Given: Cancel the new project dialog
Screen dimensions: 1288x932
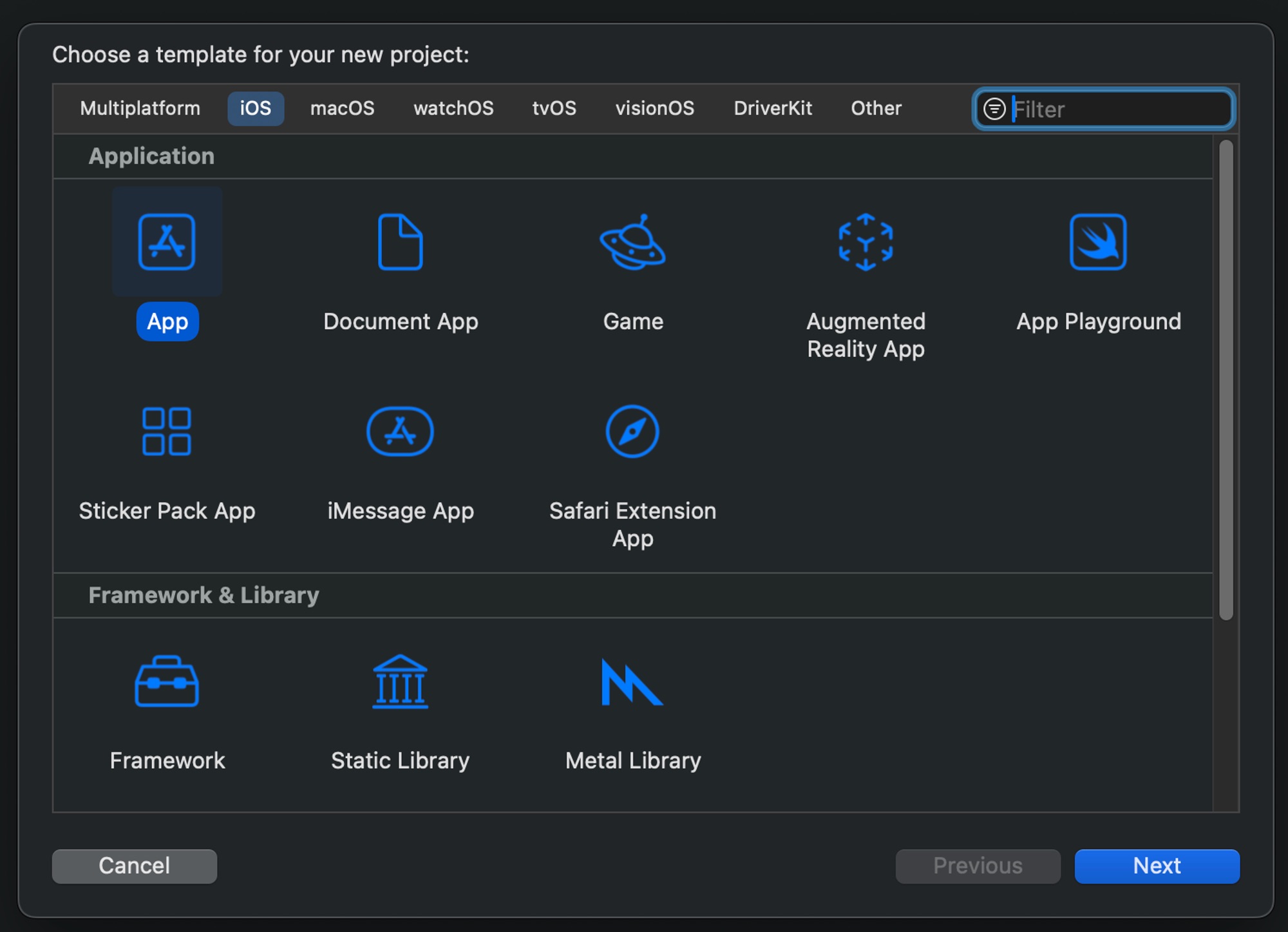Looking at the screenshot, I should [135, 866].
